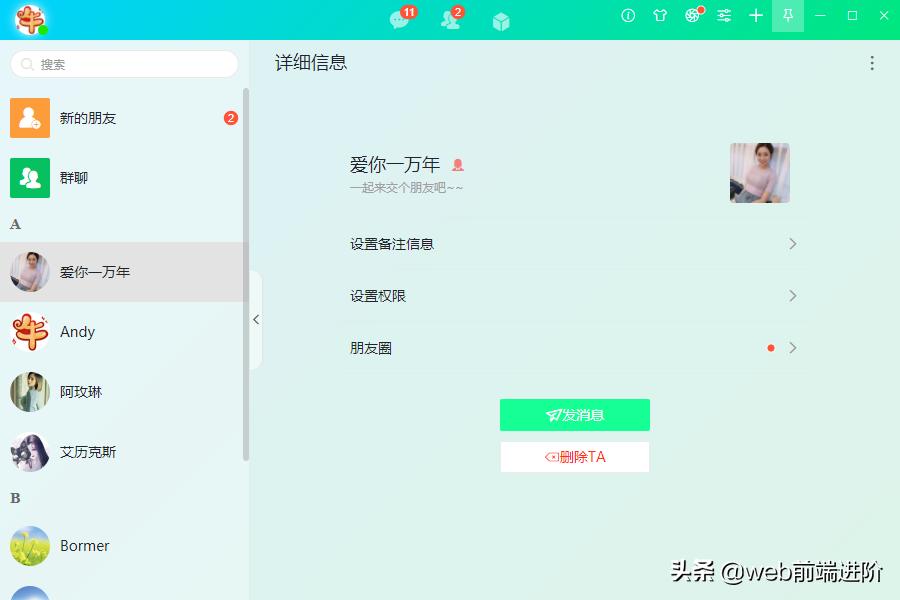Viewport: 900px width, 600px height.
Task: Open 朋友圈 with the red dot indicator
Action: pos(575,348)
